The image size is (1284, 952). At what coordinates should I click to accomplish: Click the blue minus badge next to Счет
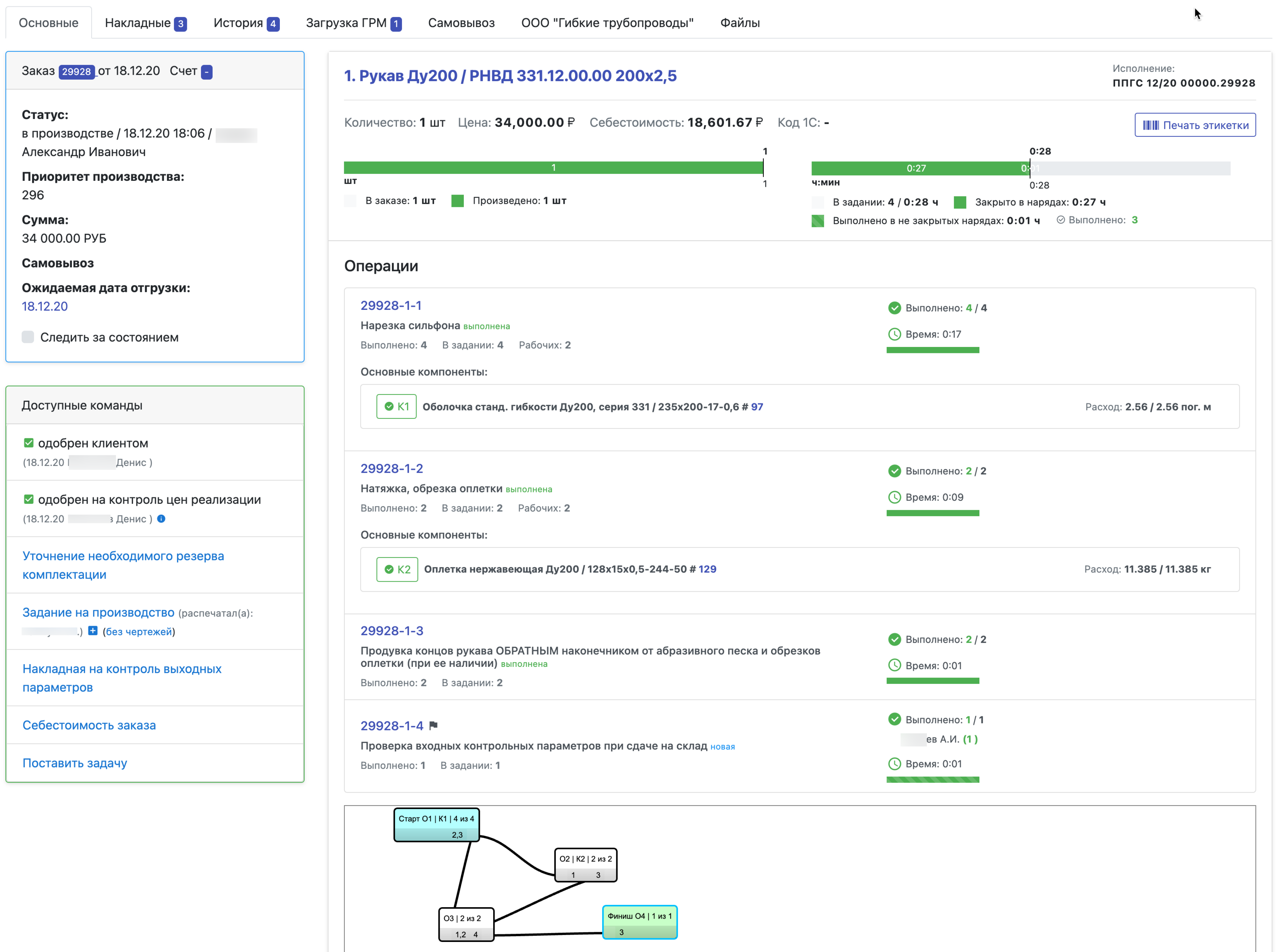coord(206,72)
